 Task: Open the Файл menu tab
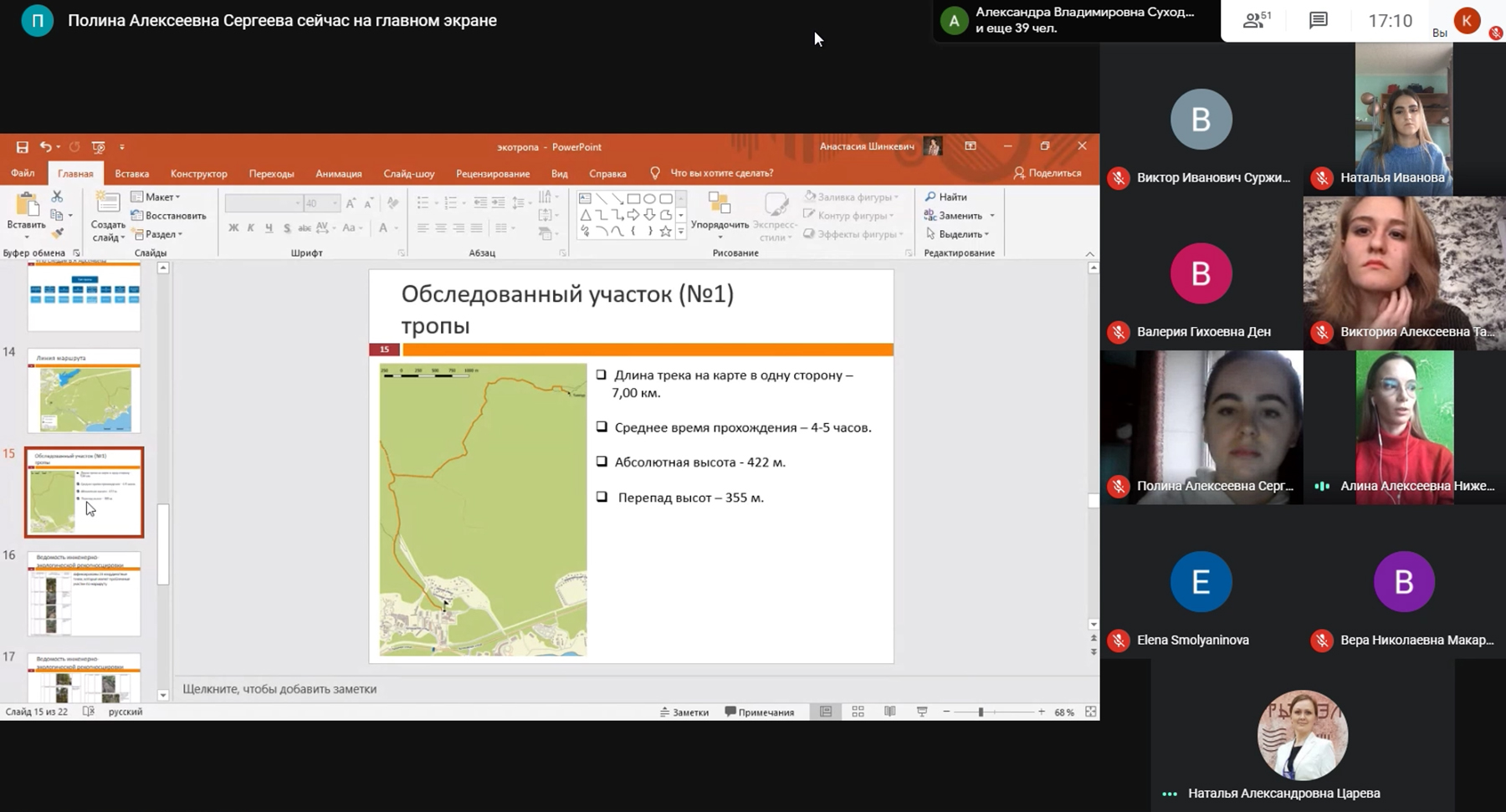[23, 173]
